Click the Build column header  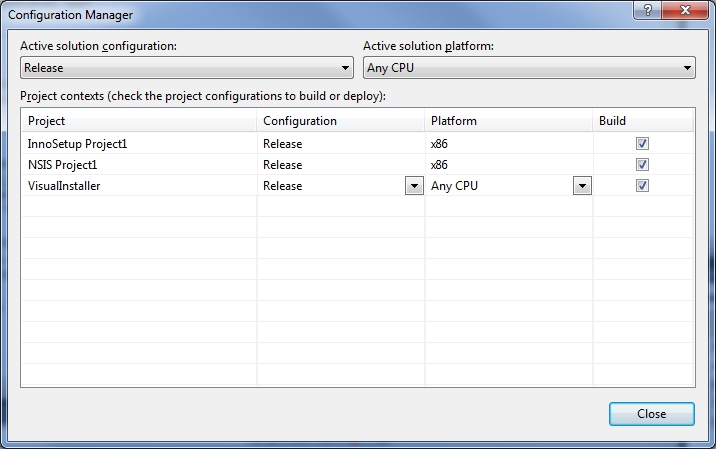(643, 121)
